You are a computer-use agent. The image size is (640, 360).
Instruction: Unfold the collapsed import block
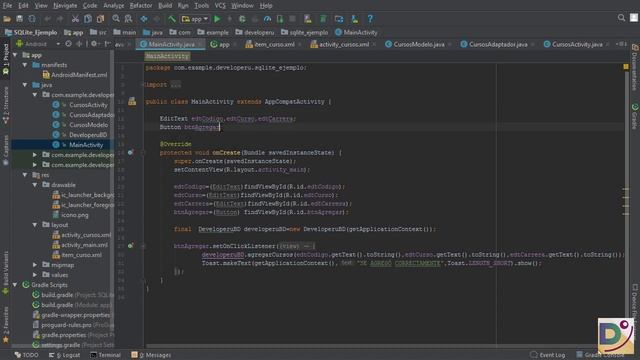click(x=176, y=85)
